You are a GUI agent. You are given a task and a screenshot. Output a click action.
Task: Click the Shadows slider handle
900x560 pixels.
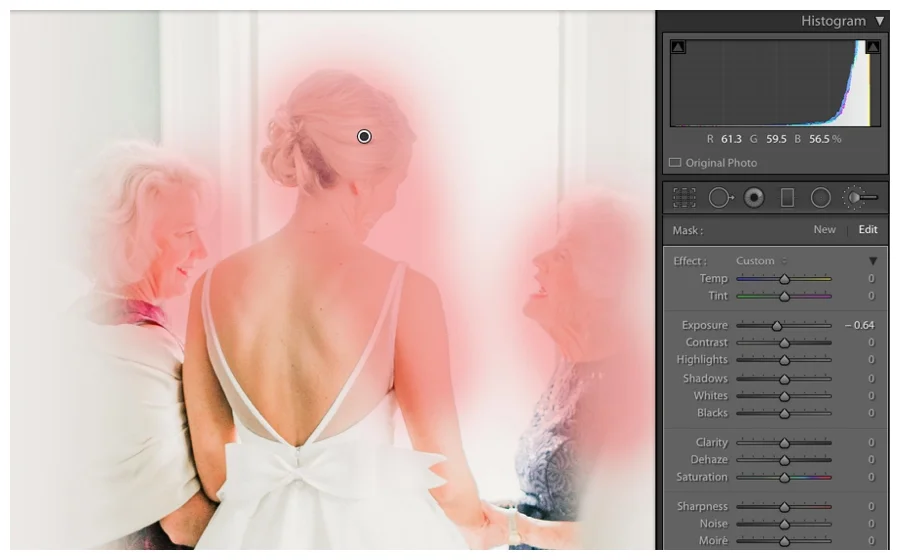tap(784, 379)
